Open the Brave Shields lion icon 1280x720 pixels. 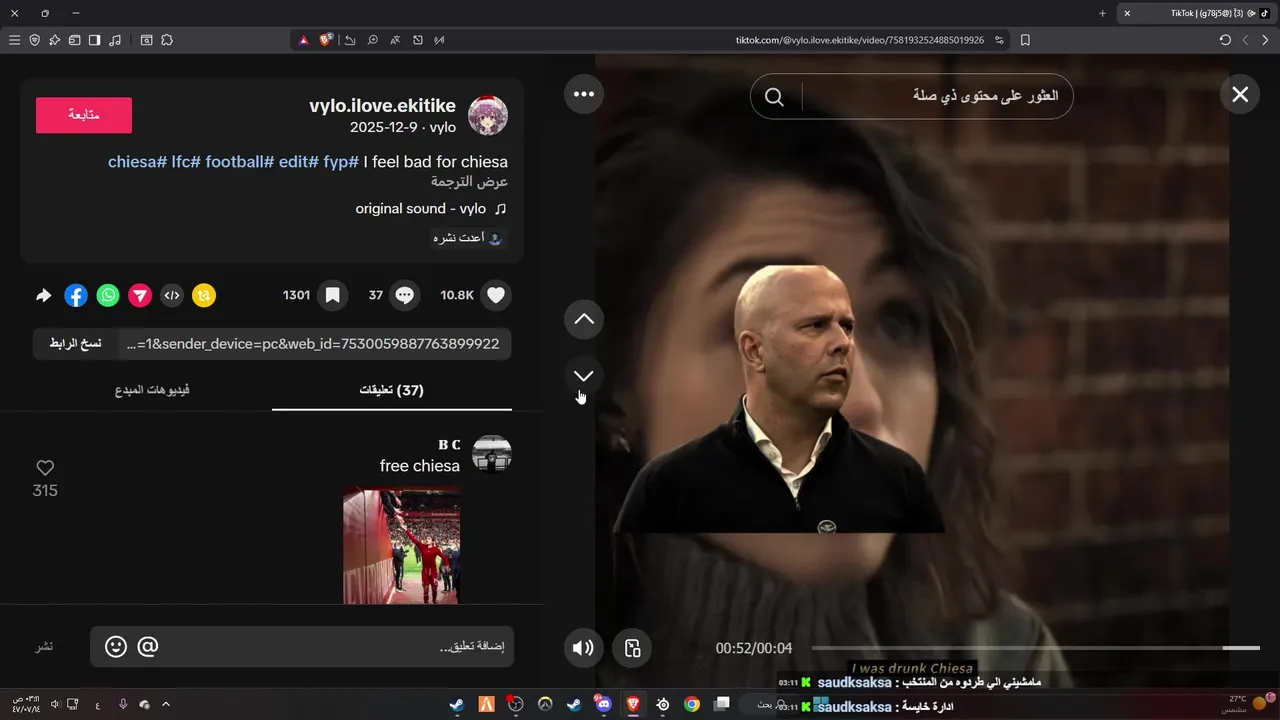tap(326, 40)
